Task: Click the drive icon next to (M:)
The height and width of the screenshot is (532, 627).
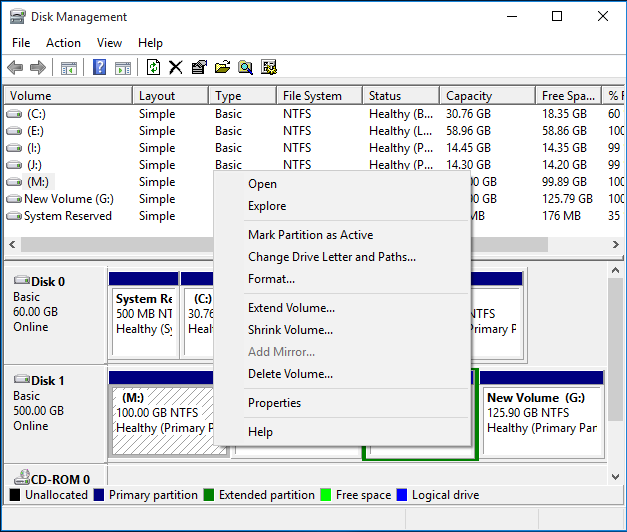Action: pos(14,182)
